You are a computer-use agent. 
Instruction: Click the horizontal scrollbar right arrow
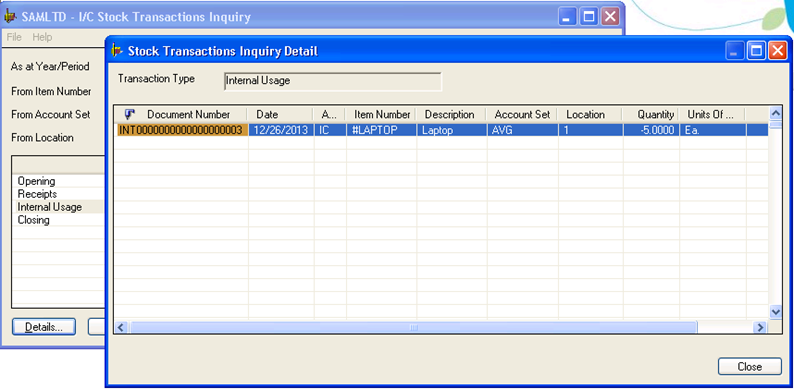coord(760,327)
